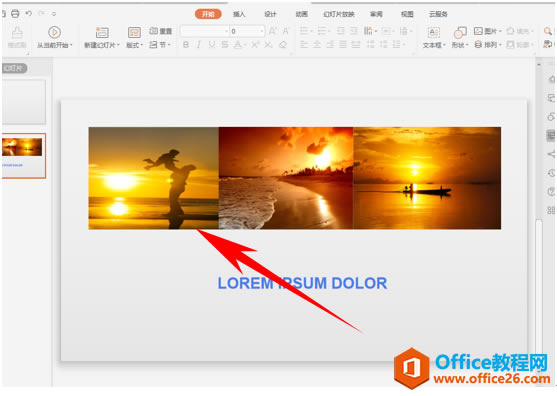
Task: Click the 重置 reset button
Action: (x=161, y=31)
